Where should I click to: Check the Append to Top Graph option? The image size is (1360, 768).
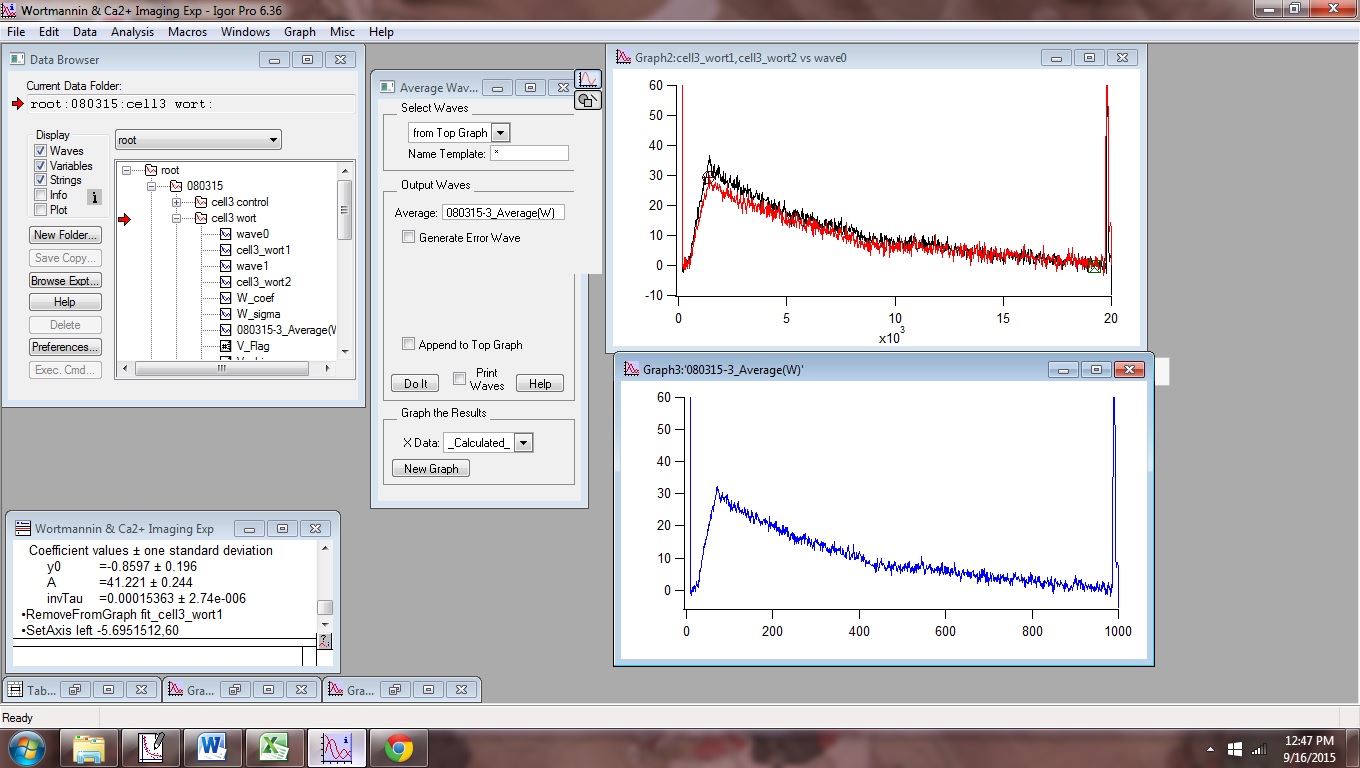point(408,345)
